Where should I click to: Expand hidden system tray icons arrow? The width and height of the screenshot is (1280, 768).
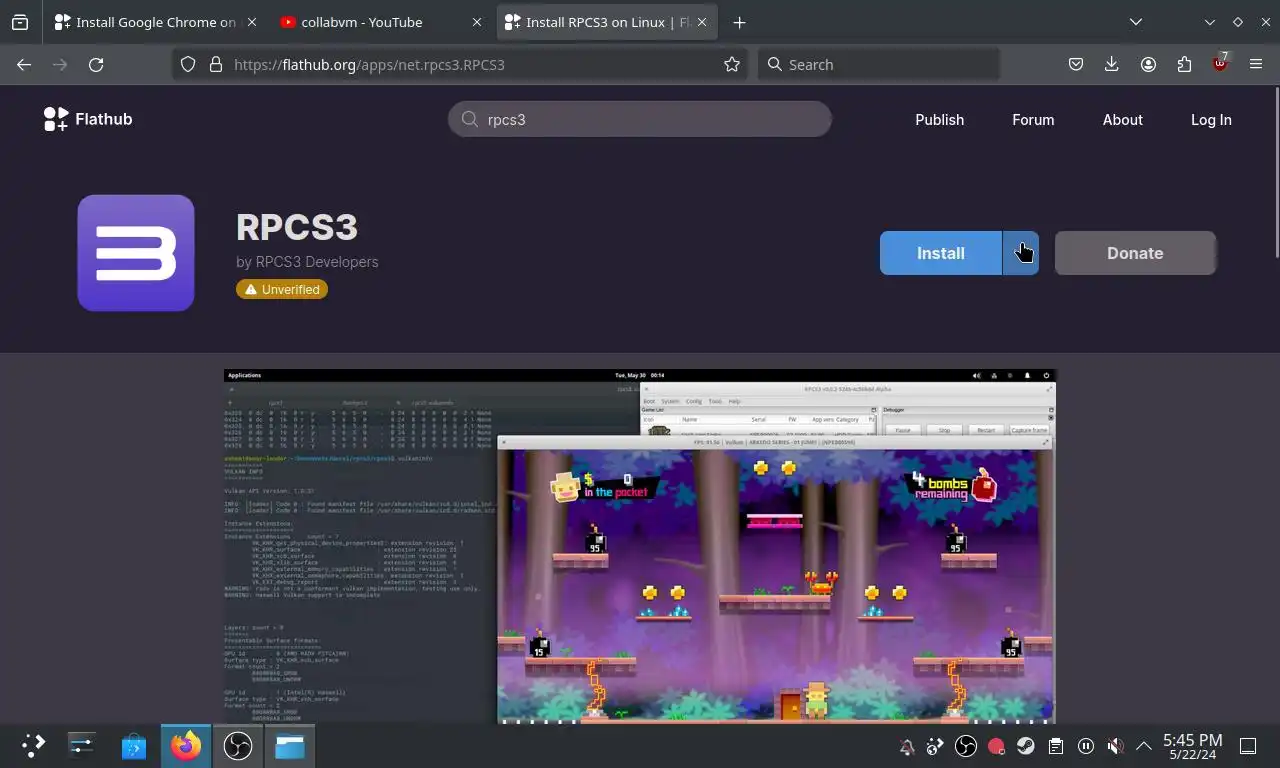pyautogui.click(x=1143, y=746)
